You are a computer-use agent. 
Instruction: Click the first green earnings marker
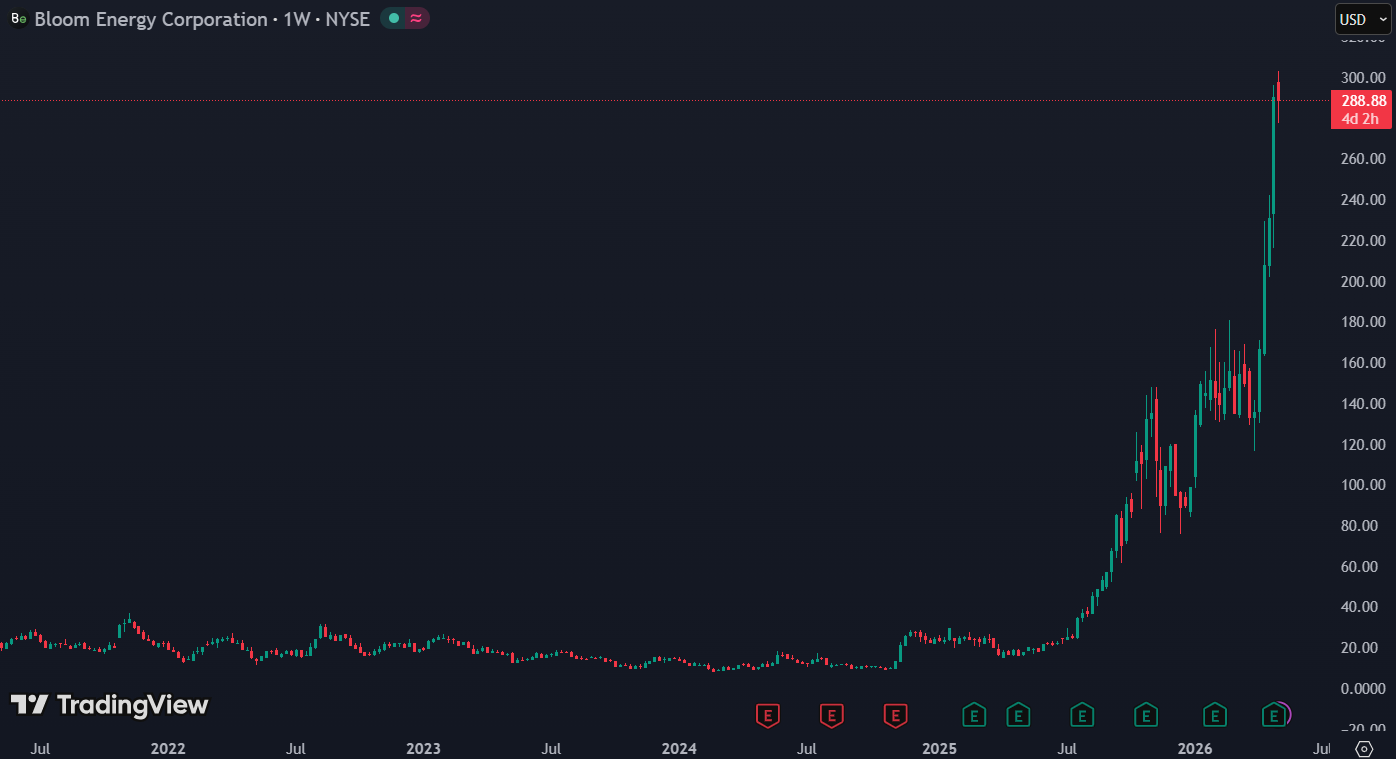click(x=974, y=715)
